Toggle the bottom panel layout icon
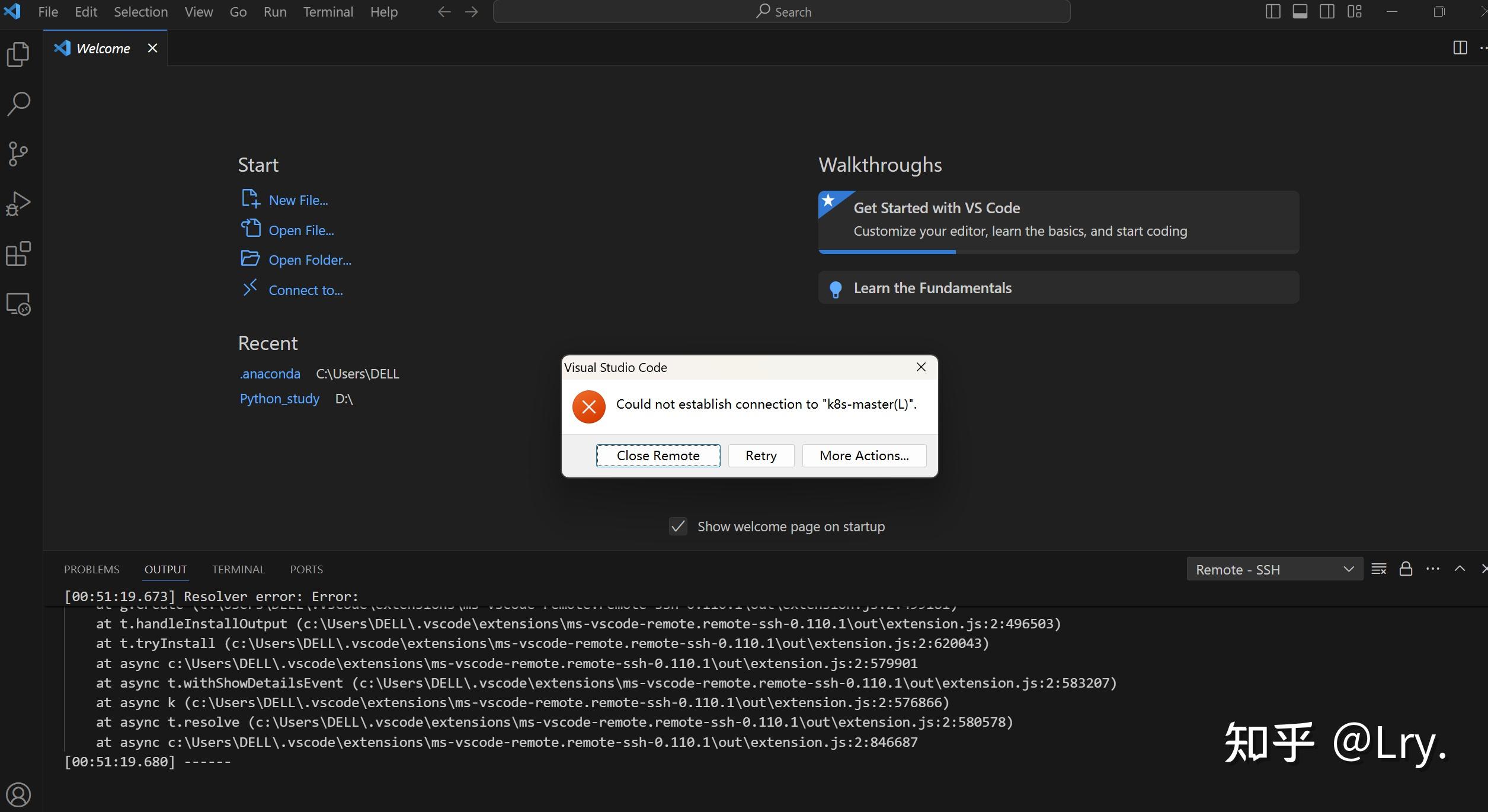Screen dimensions: 1488x812 tap(1300, 12)
